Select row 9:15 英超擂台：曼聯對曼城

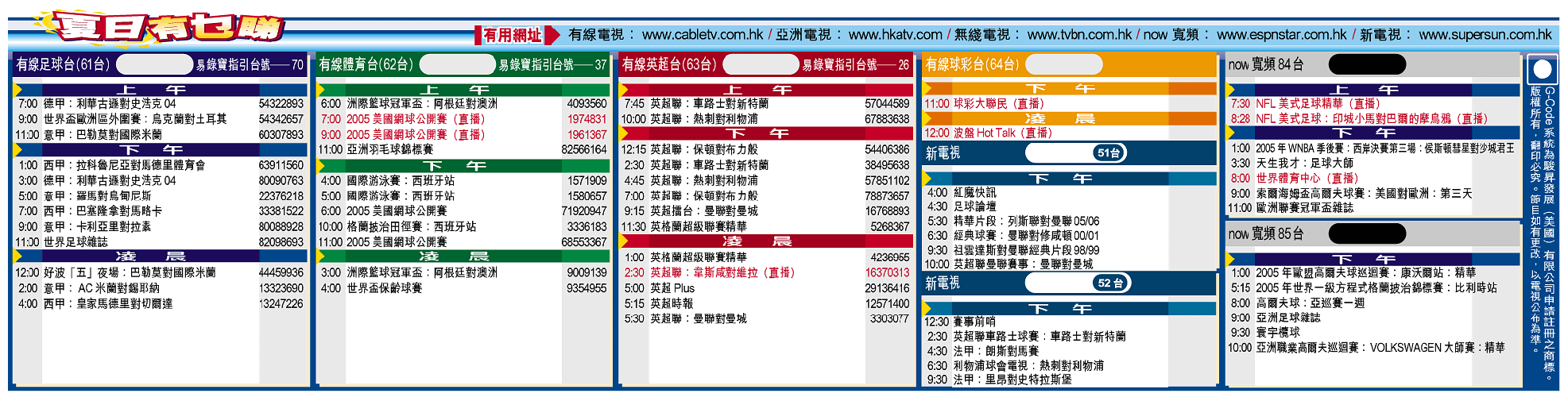tap(766, 211)
